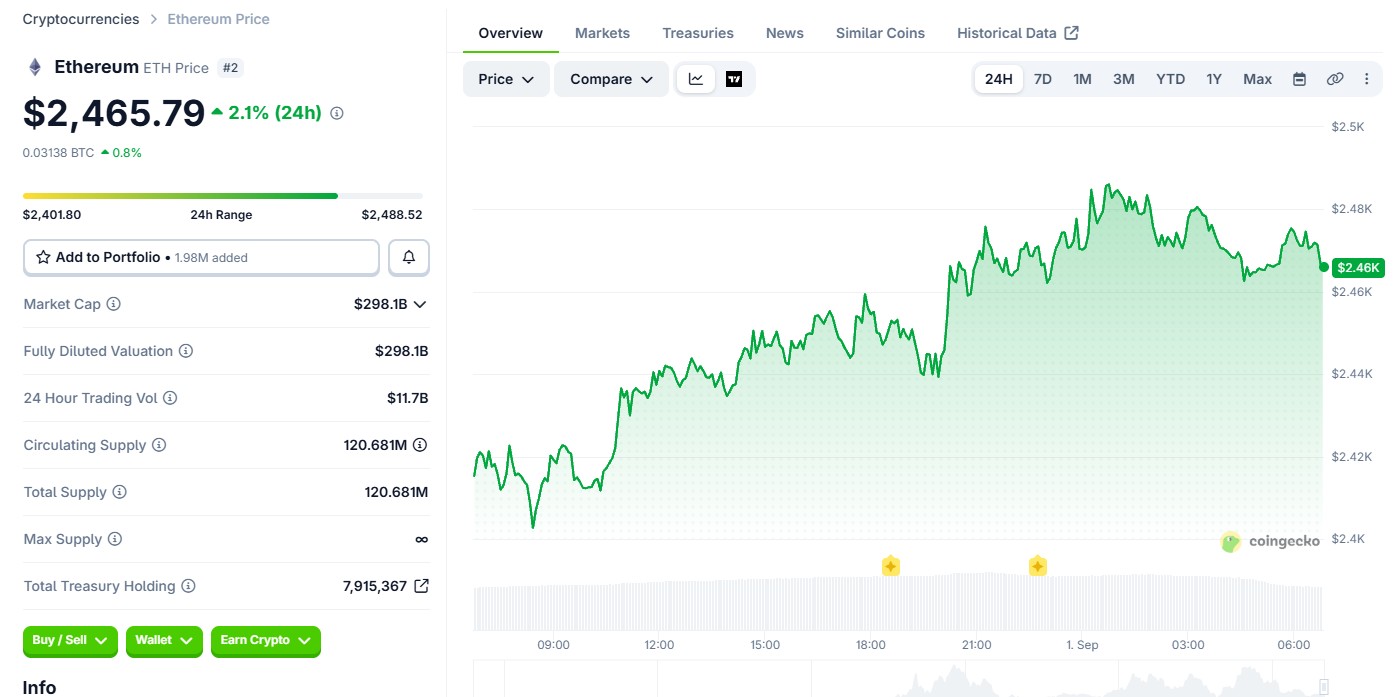Click the chart link share icon
The height and width of the screenshot is (697, 1395).
click(1335, 79)
